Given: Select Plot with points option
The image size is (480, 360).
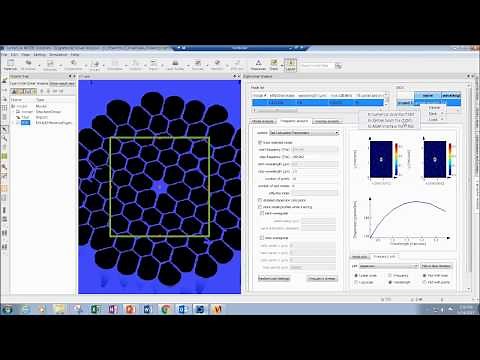Looking at the screenshot, I should (424, 282).
